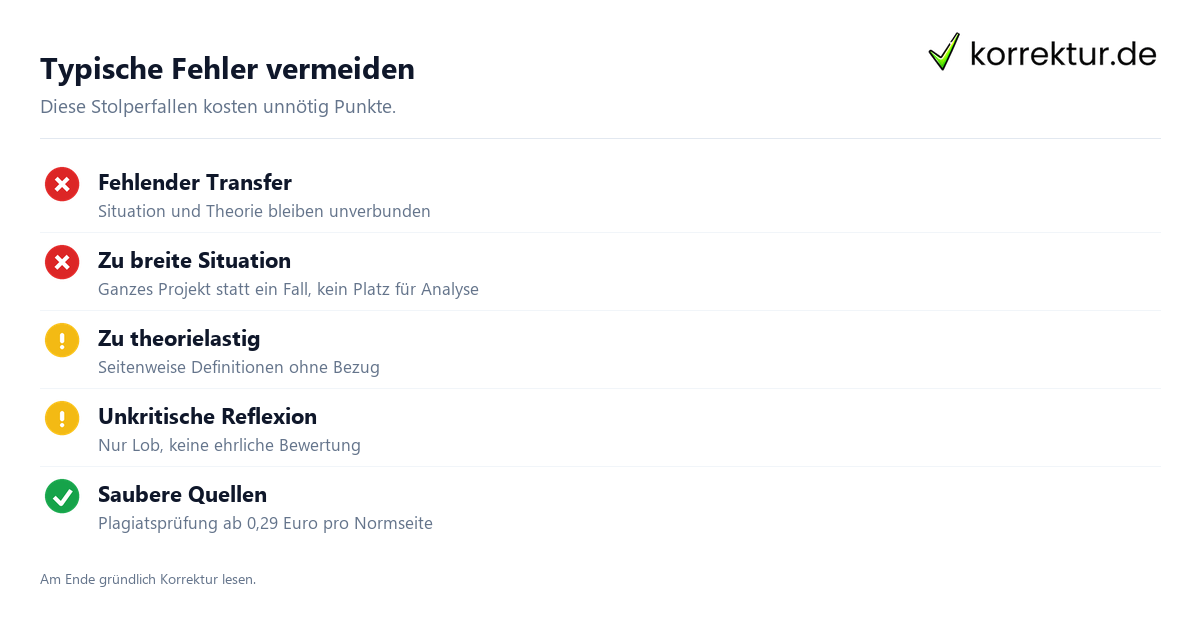
Task: Click footer note Am Ende gründlich Korrektur lesen
Action: coord(148,579)
